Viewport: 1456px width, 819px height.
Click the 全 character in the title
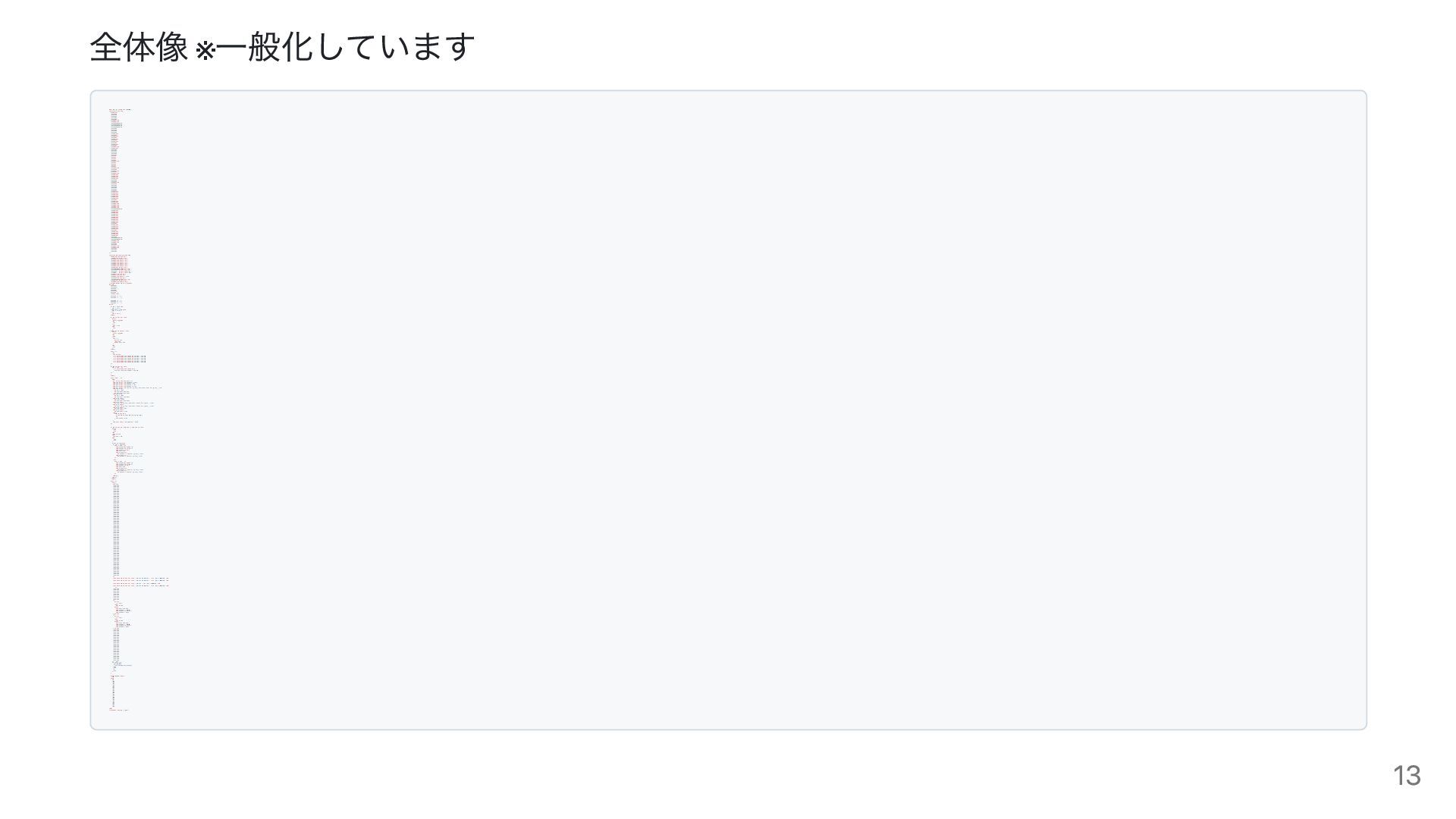click(x=105, y=47)
